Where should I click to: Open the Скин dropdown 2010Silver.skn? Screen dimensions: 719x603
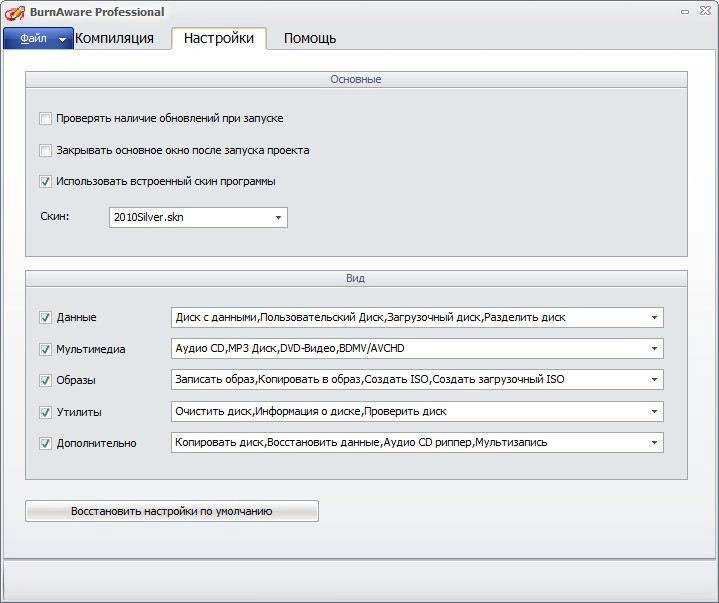click(198, 217)
